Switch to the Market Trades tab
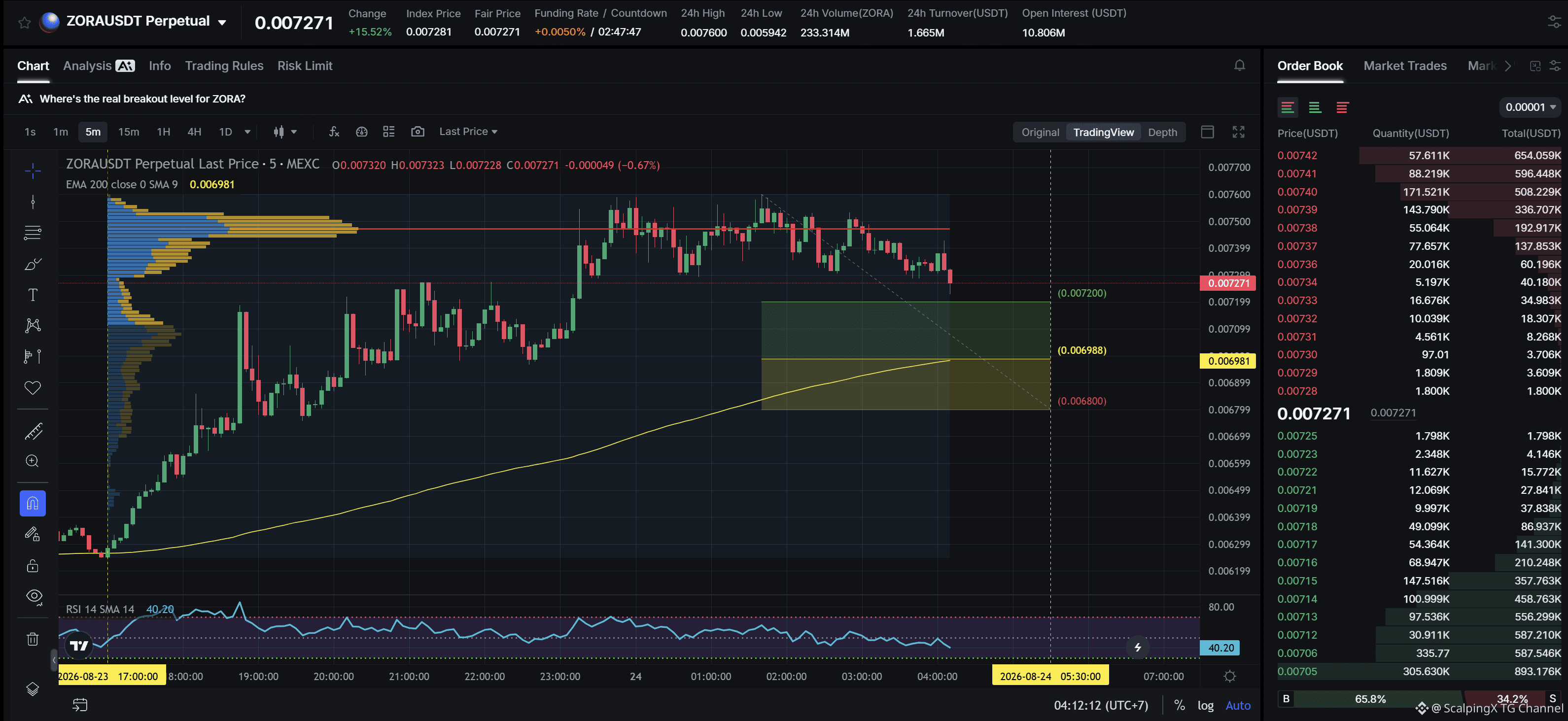Image resolution: width=1568 pixels, height=721 pixels. pos(1405,66)
